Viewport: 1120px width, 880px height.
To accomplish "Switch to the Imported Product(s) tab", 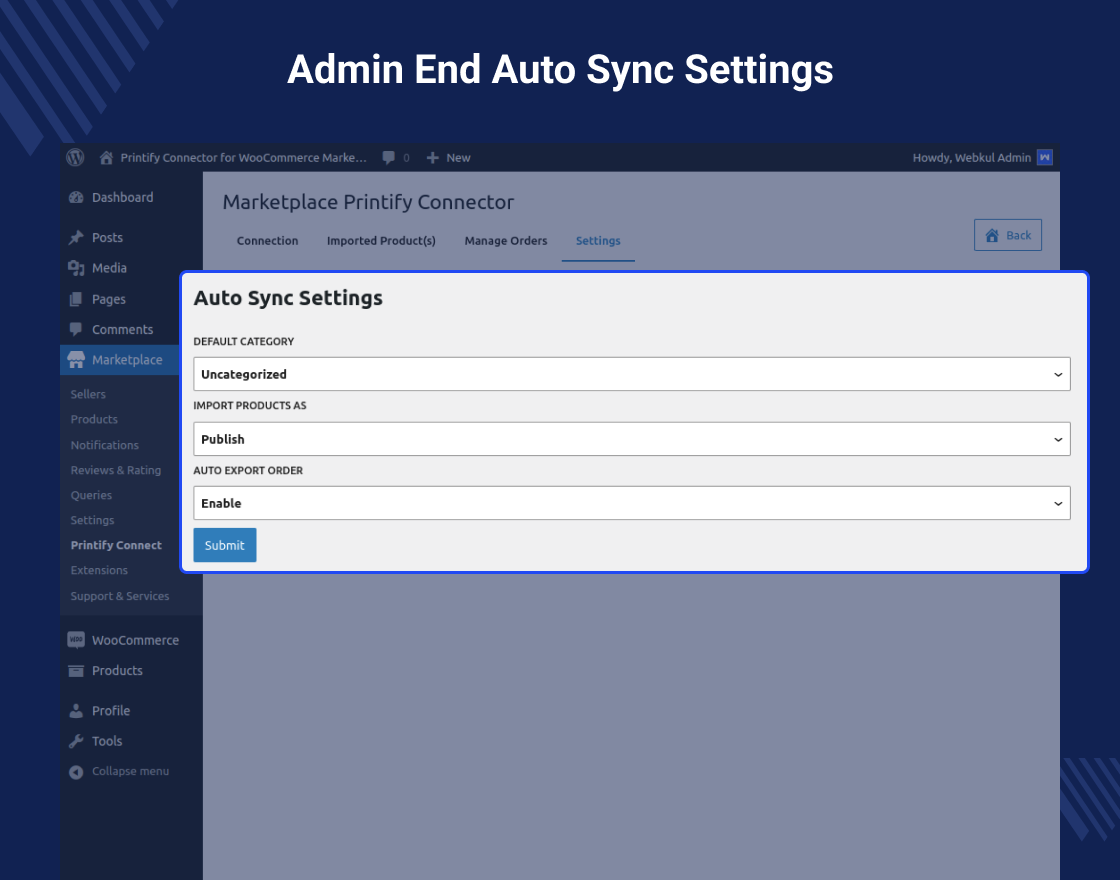I will [x=381, y=241].
